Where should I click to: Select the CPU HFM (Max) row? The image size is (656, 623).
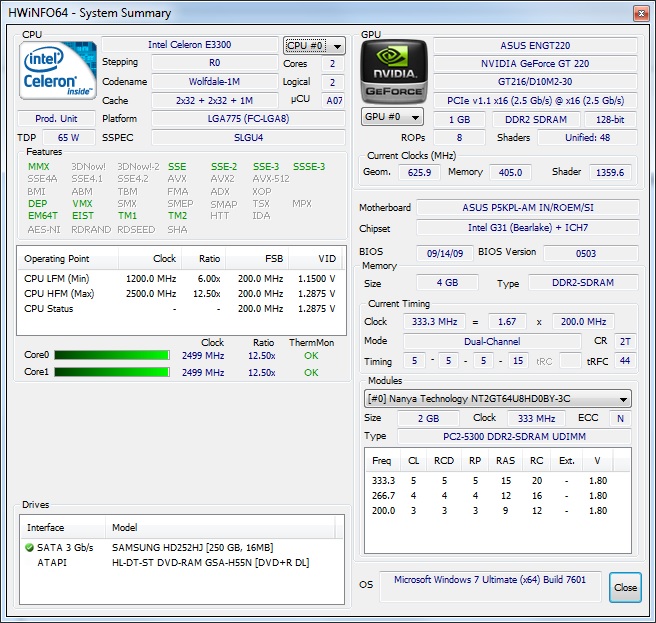coord(180,294)
